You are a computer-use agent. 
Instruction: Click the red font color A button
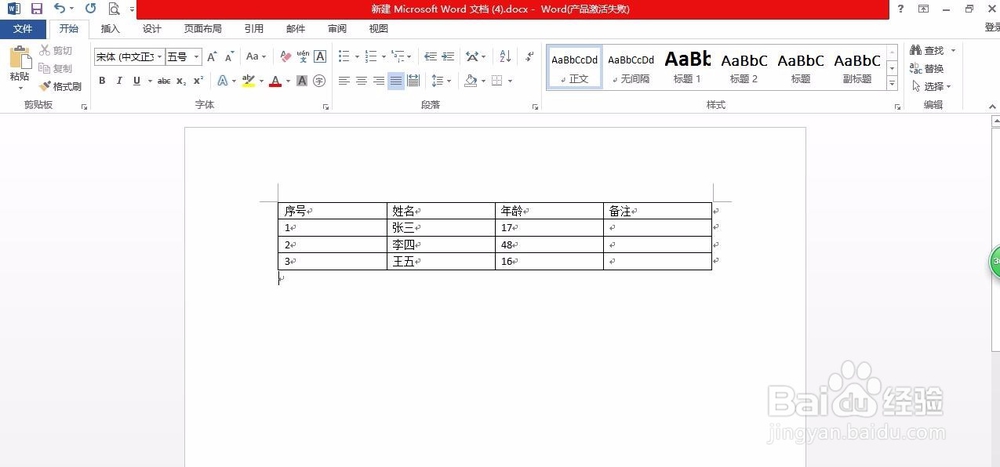tap(276, 81)
